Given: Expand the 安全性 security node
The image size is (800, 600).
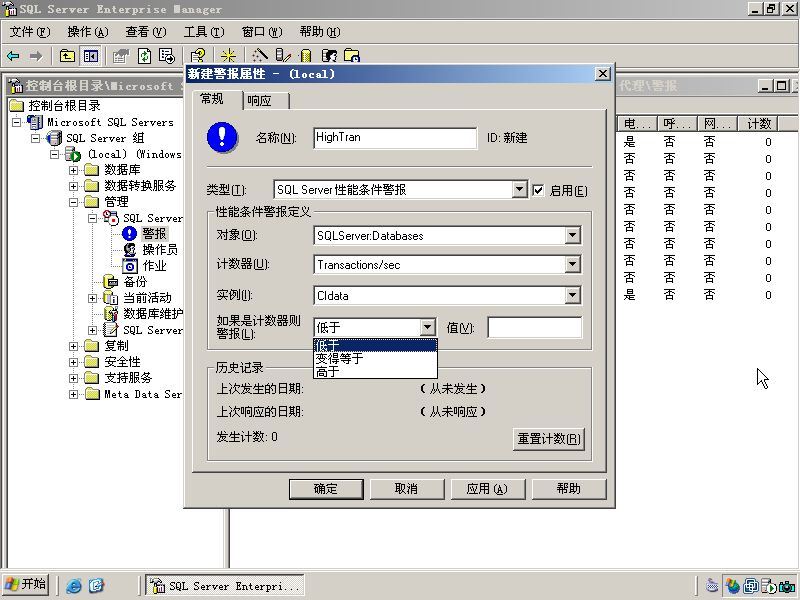Looking at the screenshot, I should click(x=73, y=362).
